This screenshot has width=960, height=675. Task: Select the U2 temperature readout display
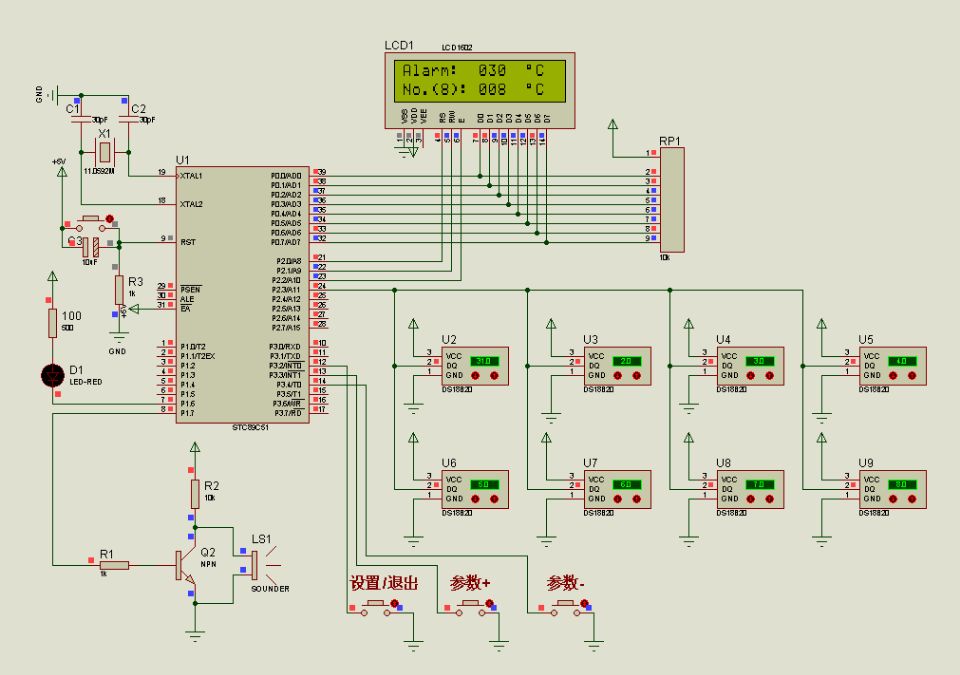(484, 361)
